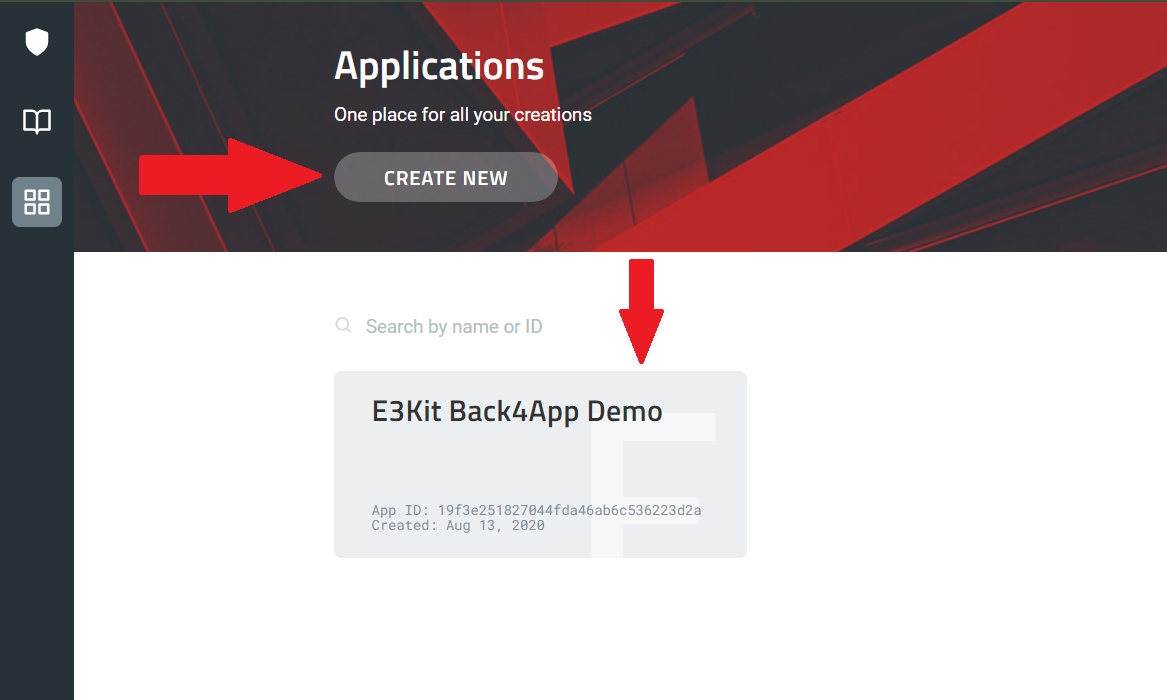
Task: Click the App ID 19f3e251827044fda46ab6c536223d2a text
Action: click(536, 510)
